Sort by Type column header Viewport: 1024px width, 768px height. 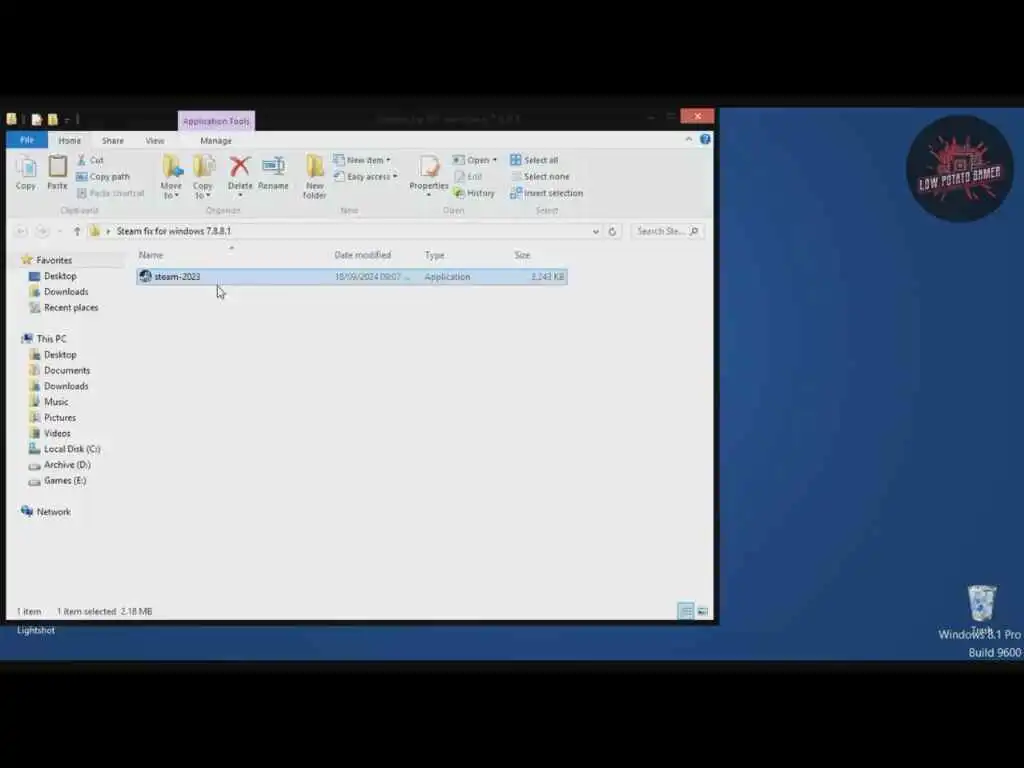coord(434,255)
